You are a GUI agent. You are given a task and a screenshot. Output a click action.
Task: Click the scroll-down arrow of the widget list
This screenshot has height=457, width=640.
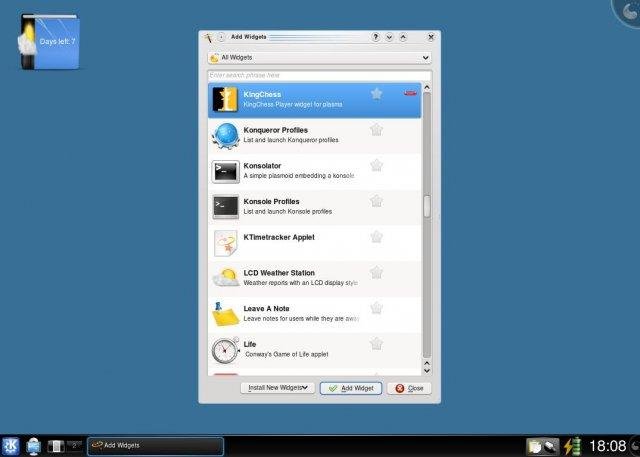[427, 371]
